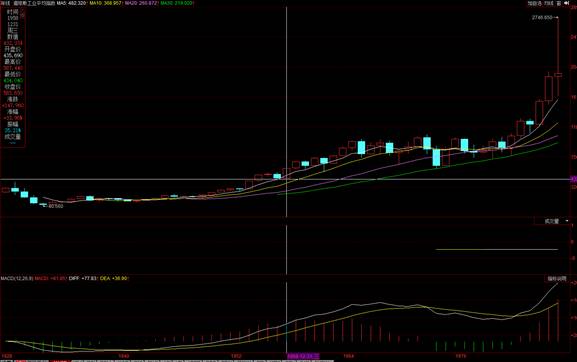Click the small icon below the info panel pin

(x=22, y=16)
